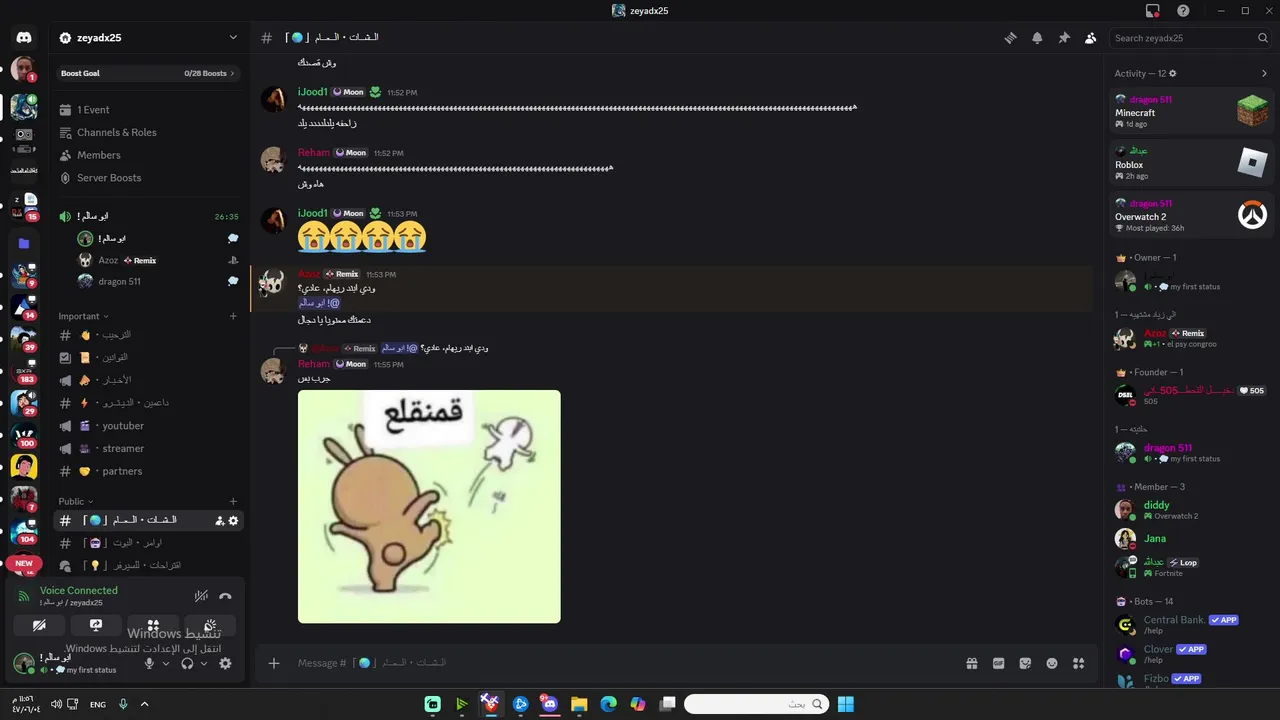
Task: Open the server folder icon in sidebar
Action: [24, 243]
